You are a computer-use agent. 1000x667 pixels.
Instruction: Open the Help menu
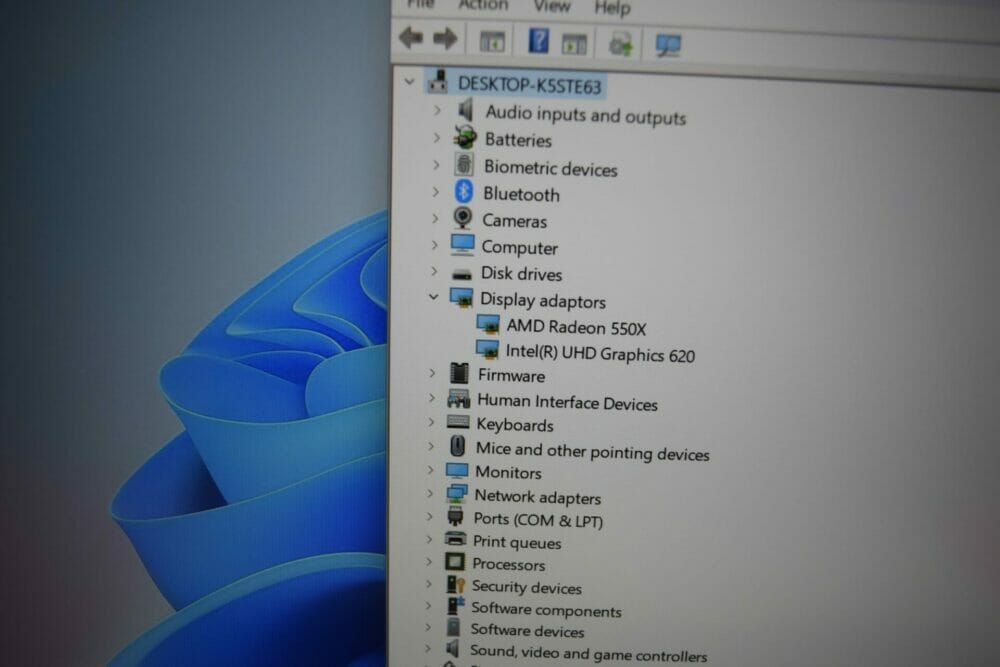coord(612,8)
